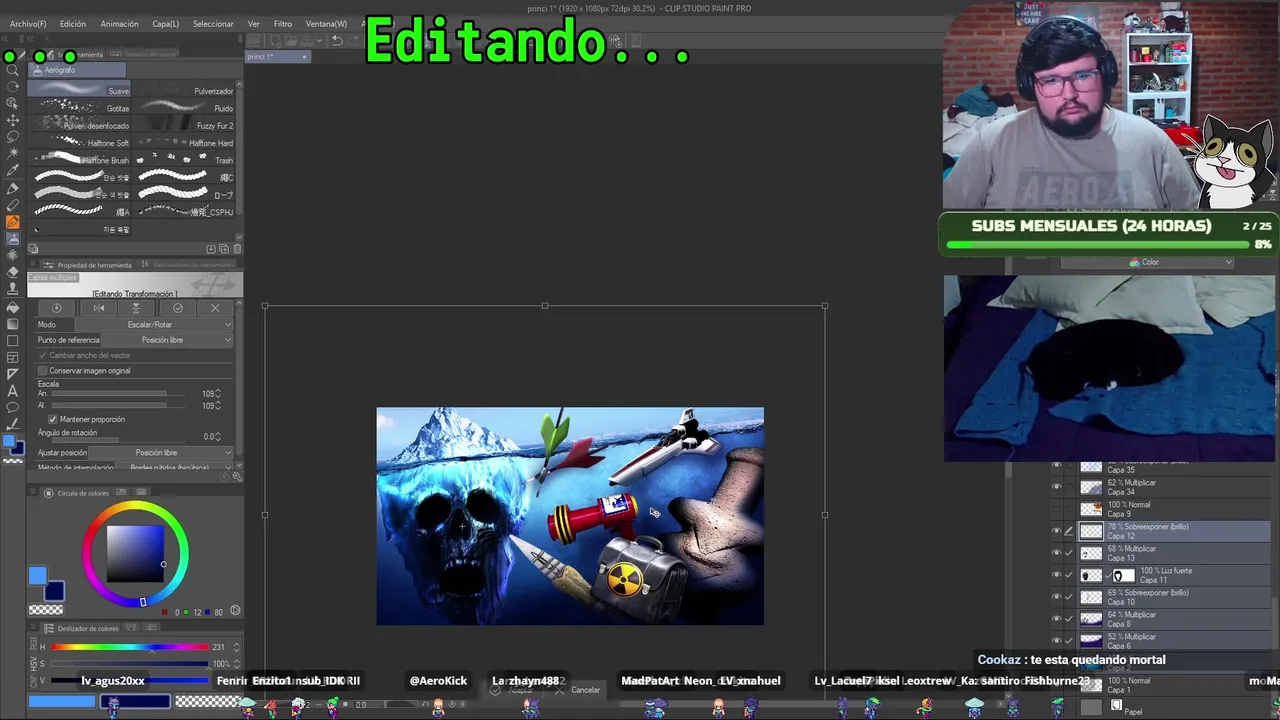Select the Eraser tool

pyautogui.click(x=13, y=272)
